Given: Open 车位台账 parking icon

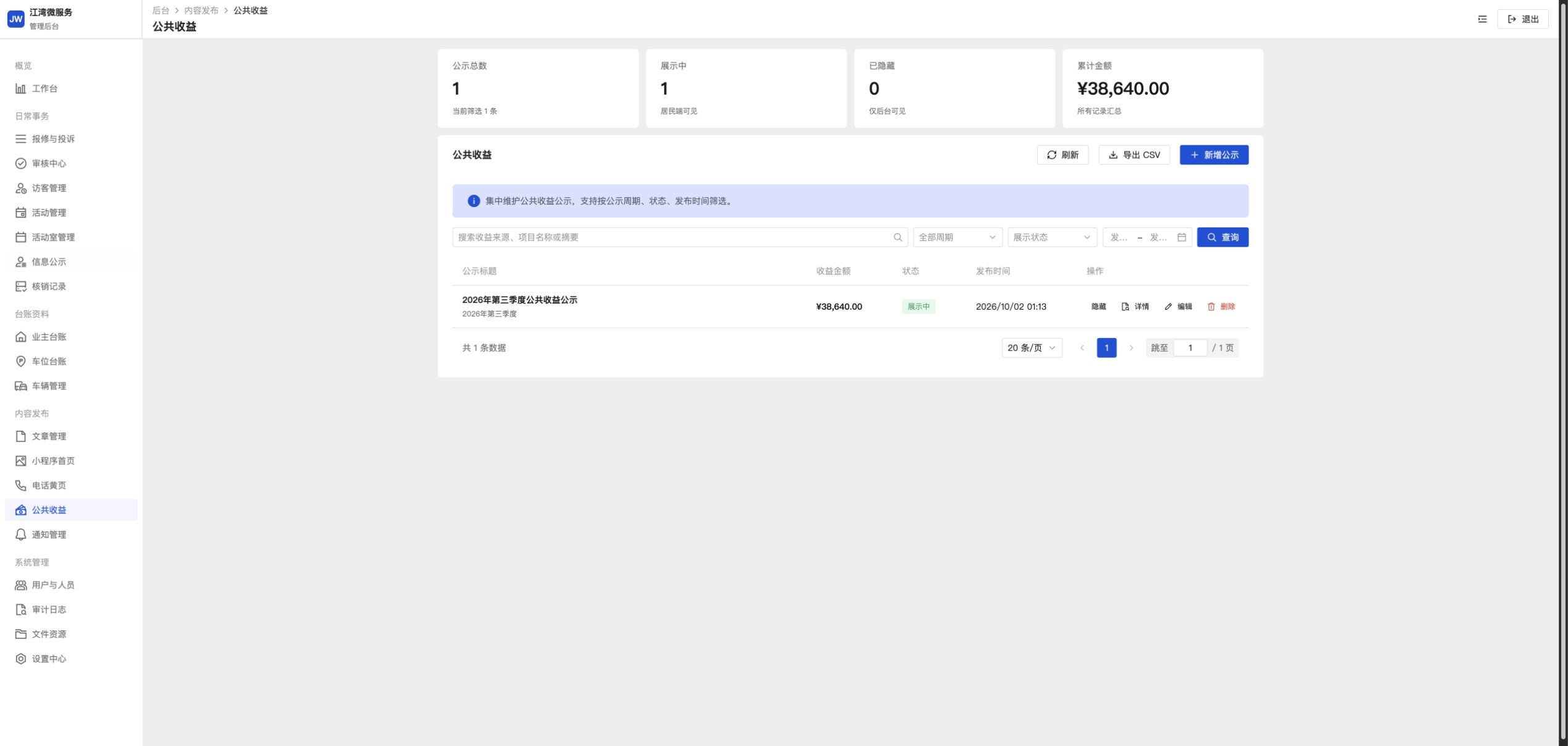Looking at the screenshot, I should click(20, 362).
